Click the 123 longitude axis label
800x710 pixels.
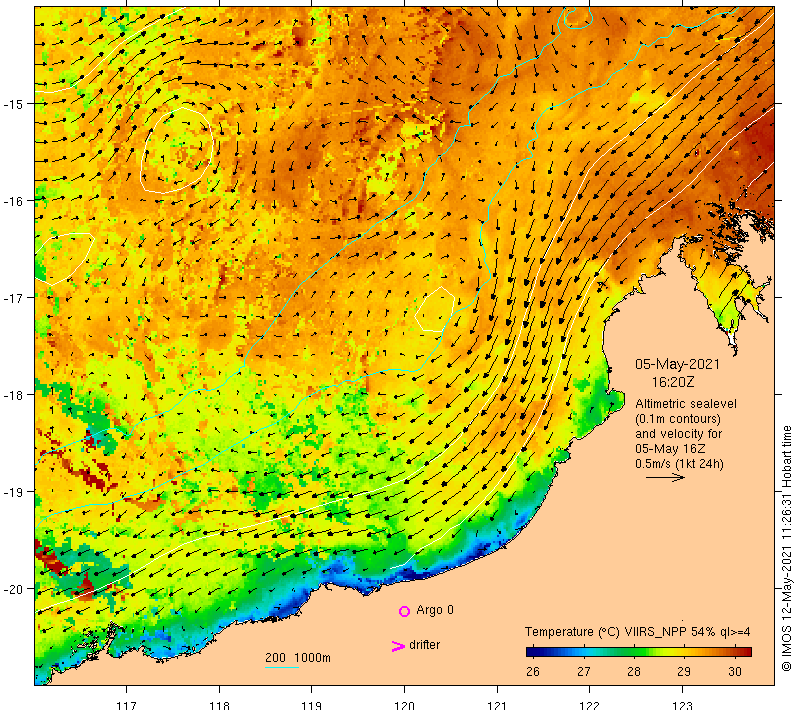(x=683, y=705)
